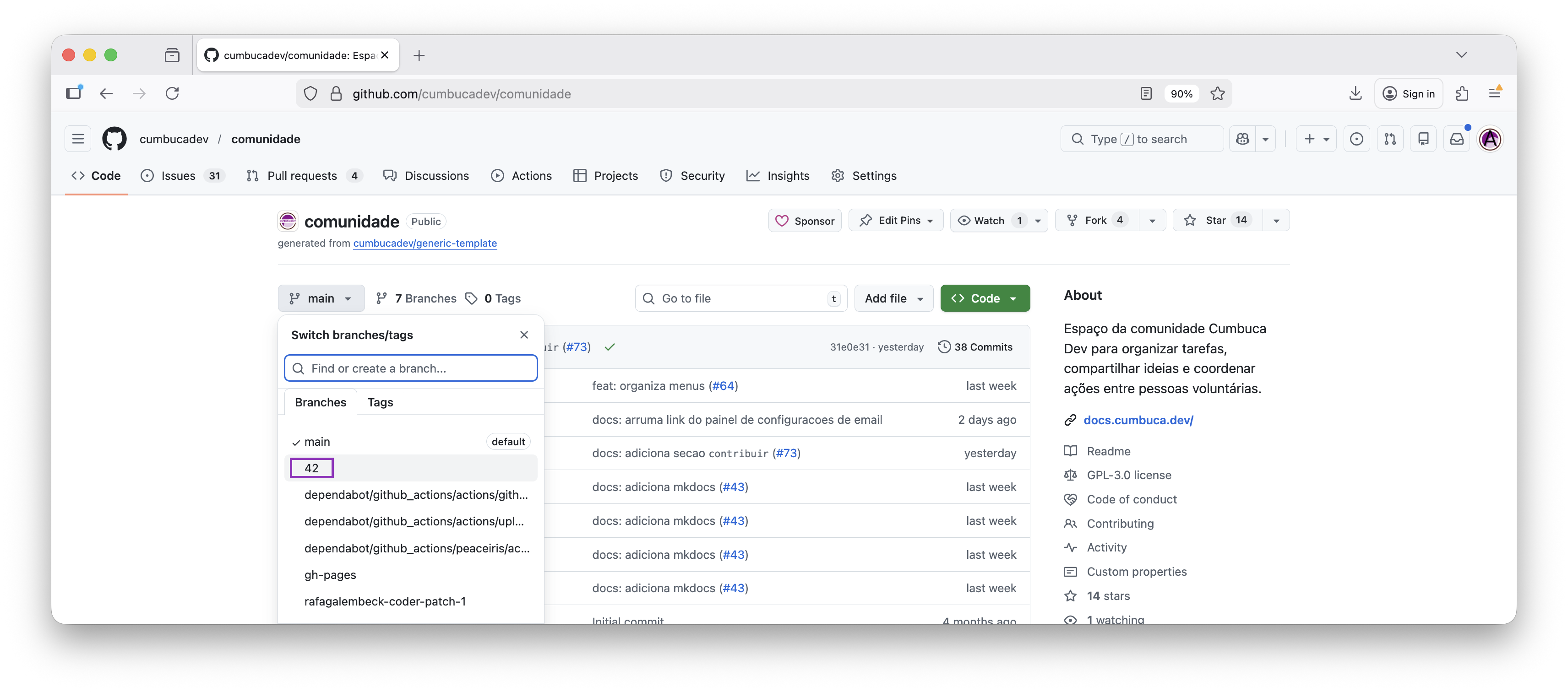The height and width of the screenshot is (692, 1568).
Task: Open the Discussions tab
Action: [426, 176]
